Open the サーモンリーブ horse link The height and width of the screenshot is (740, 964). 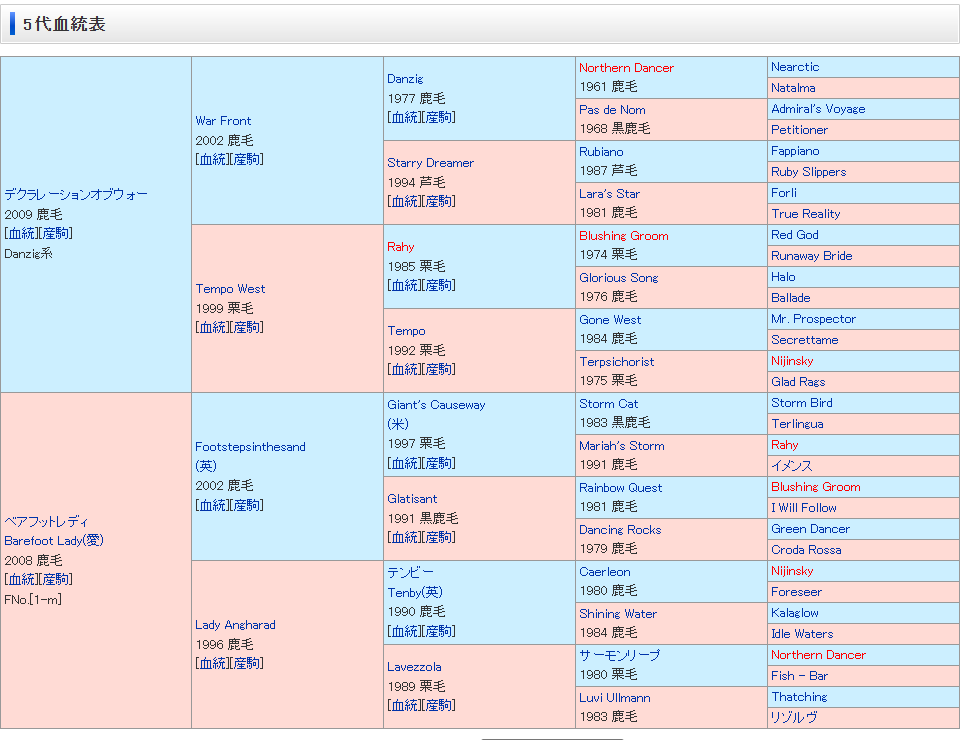click(x=619, y=656)
